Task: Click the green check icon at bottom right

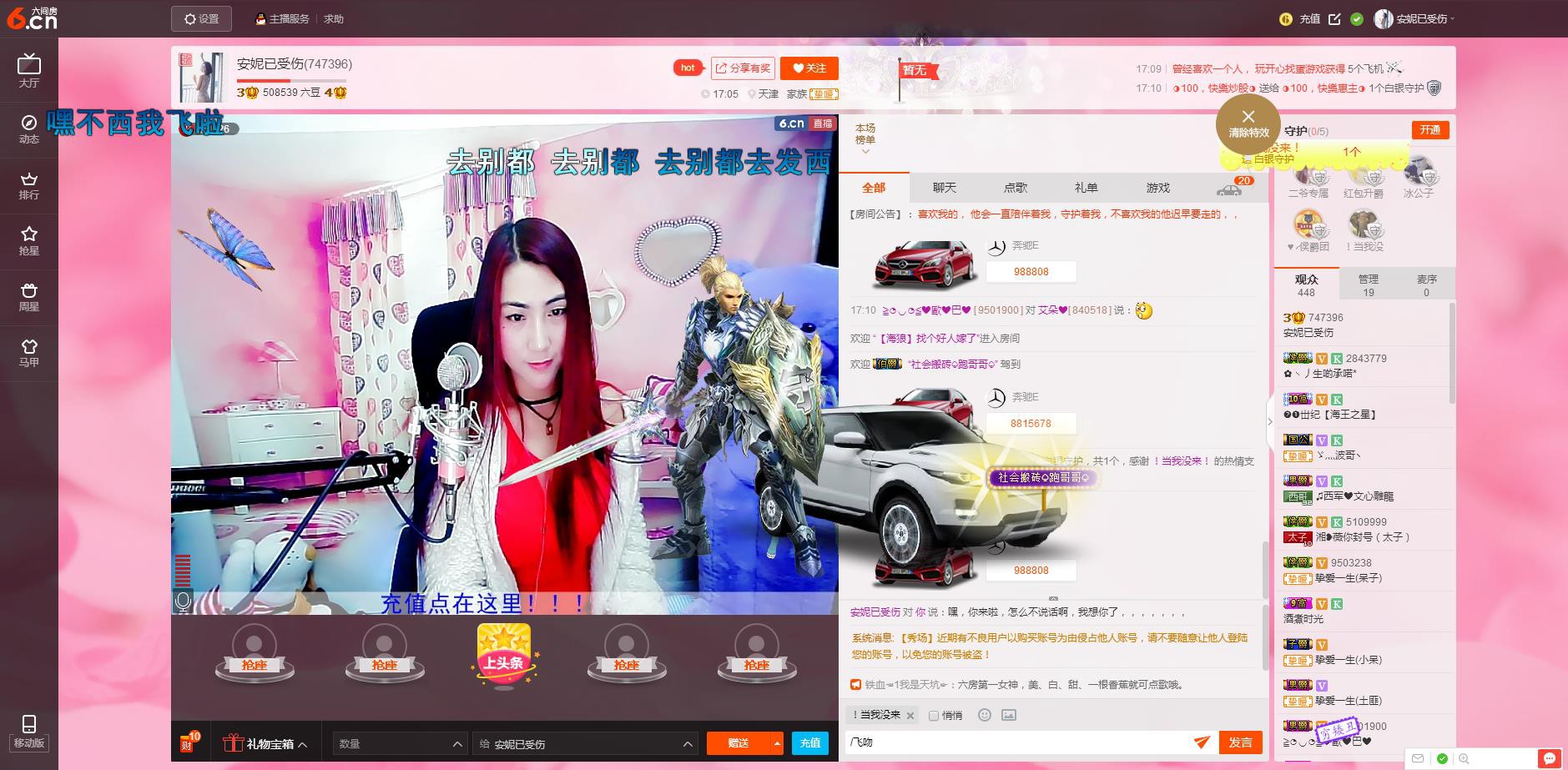Action: tap(1441, 758)
